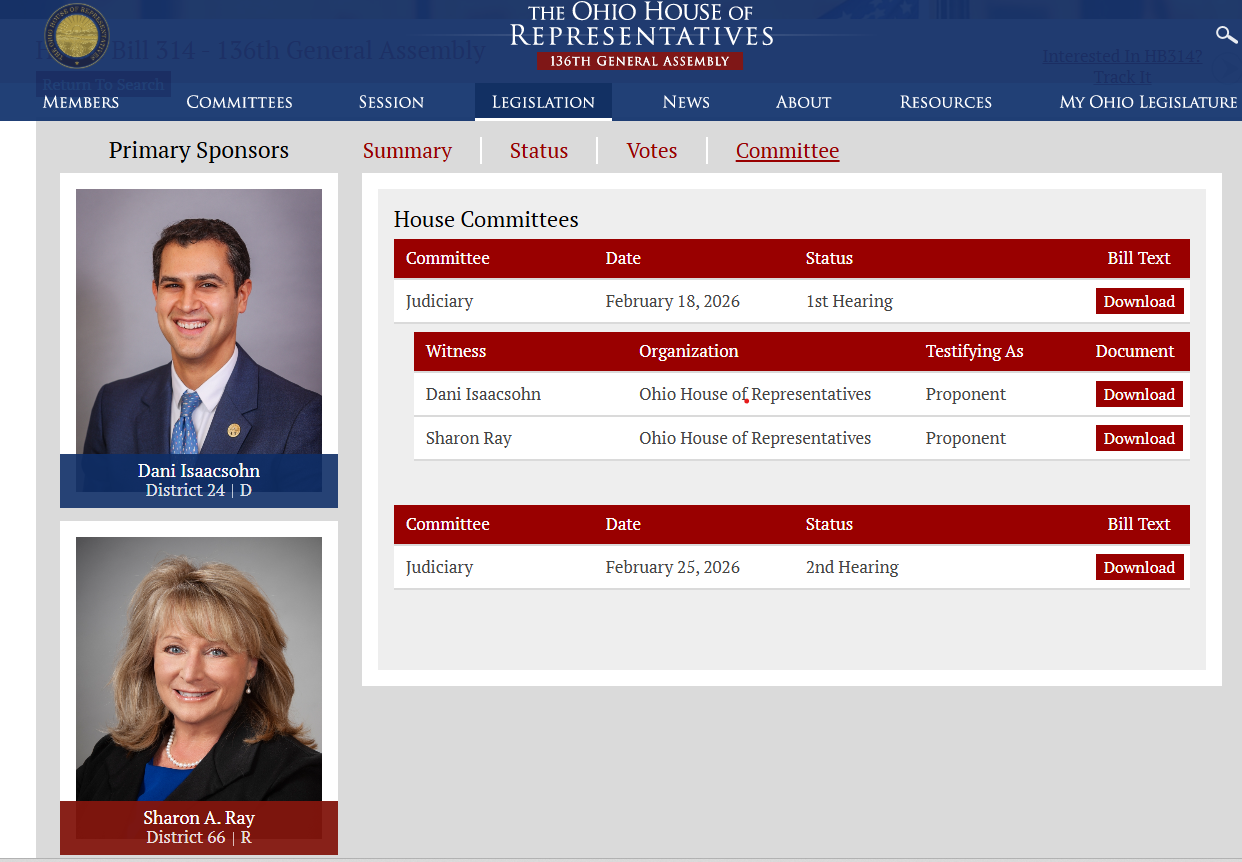Click the Sharon A. Ray District 66 caption
The width and height of the screenshot is (1242, 862).
pos(199,828)
